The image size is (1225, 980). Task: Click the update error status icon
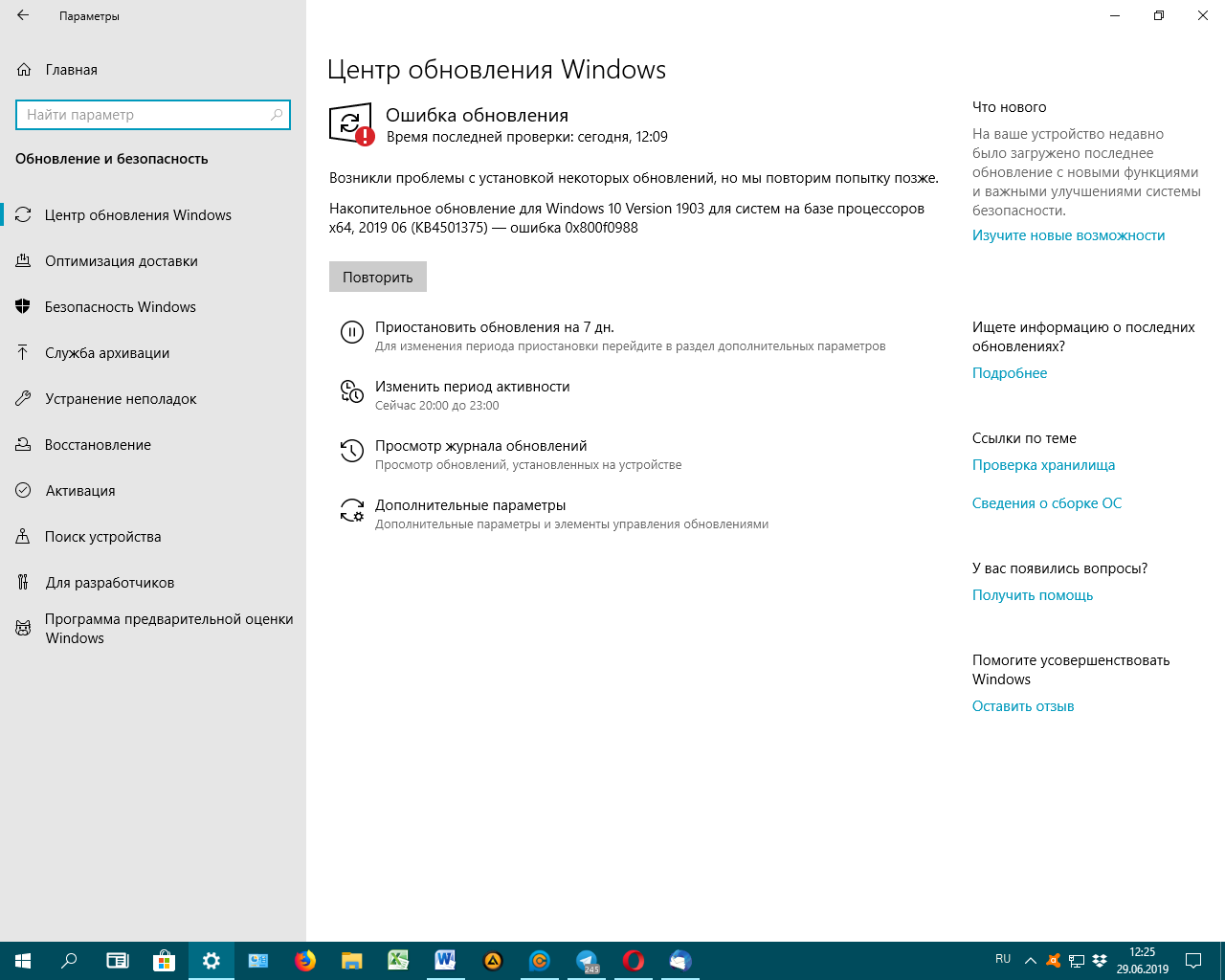pos(351,124)
